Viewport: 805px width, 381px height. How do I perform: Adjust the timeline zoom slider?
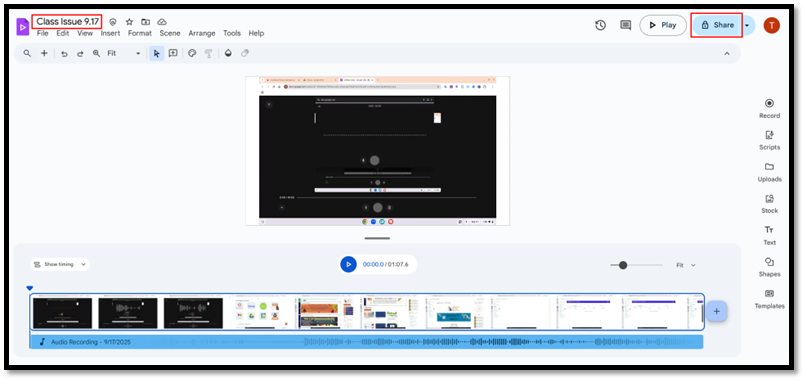tap(623, 265)
